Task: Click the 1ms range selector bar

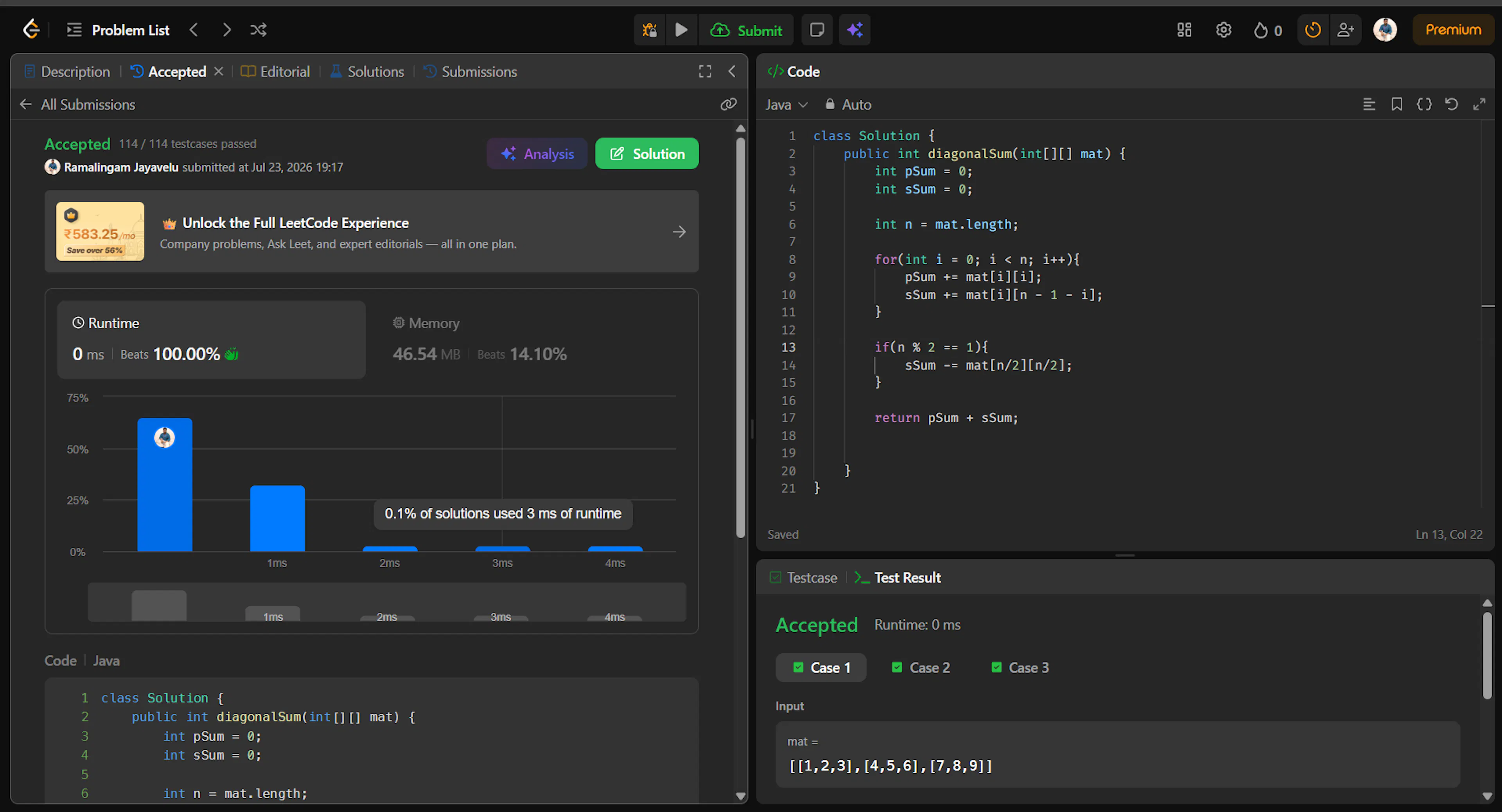Action: 273,614
